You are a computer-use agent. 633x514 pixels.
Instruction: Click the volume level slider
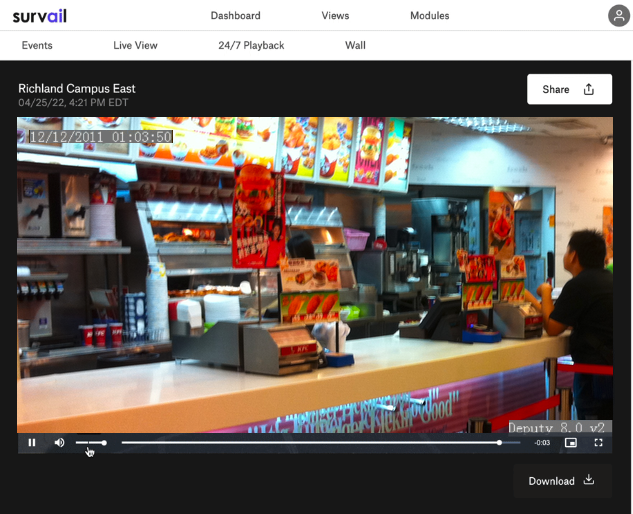click(x=90, y=443)
